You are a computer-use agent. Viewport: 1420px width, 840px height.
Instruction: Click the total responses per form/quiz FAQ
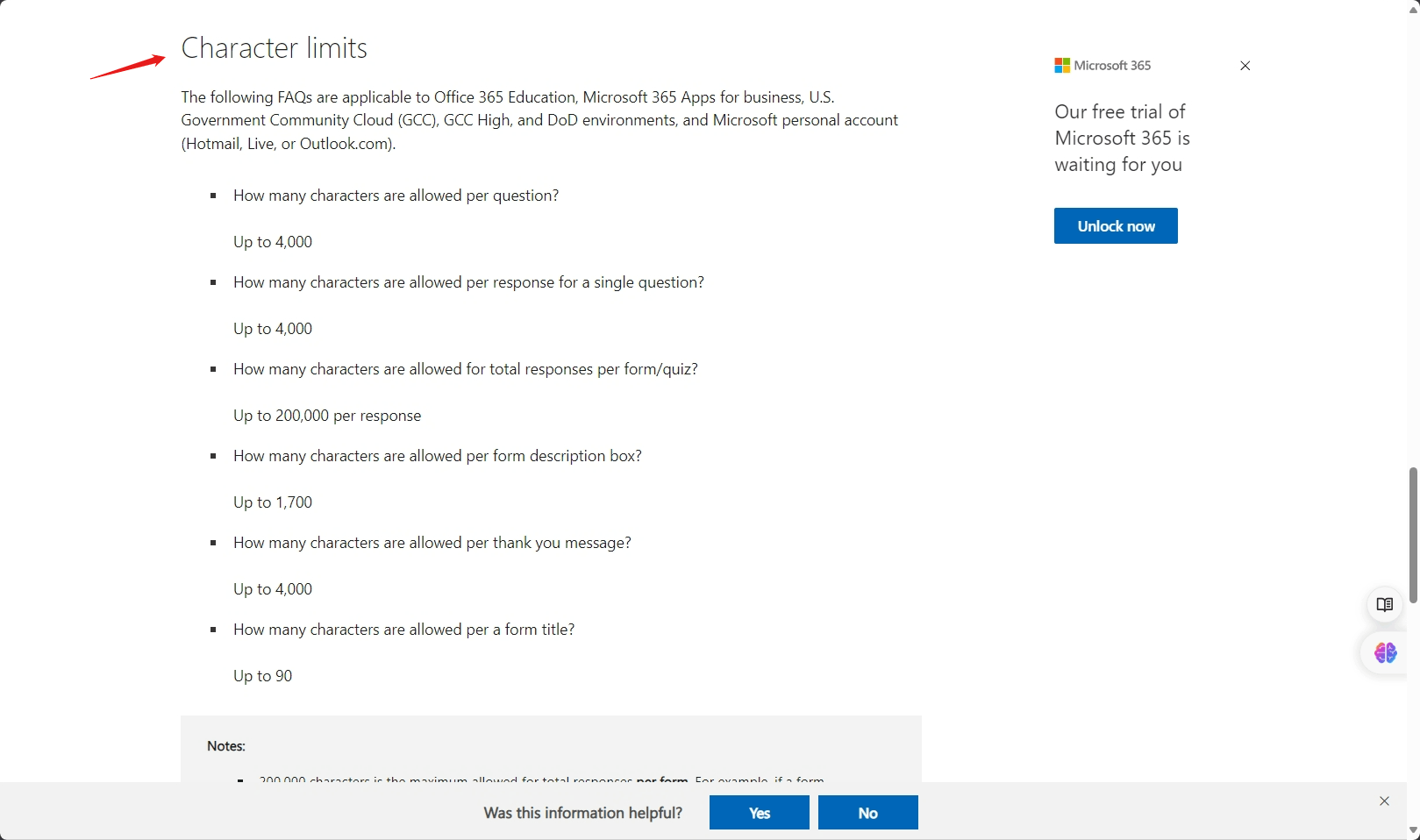click(465, 369)
